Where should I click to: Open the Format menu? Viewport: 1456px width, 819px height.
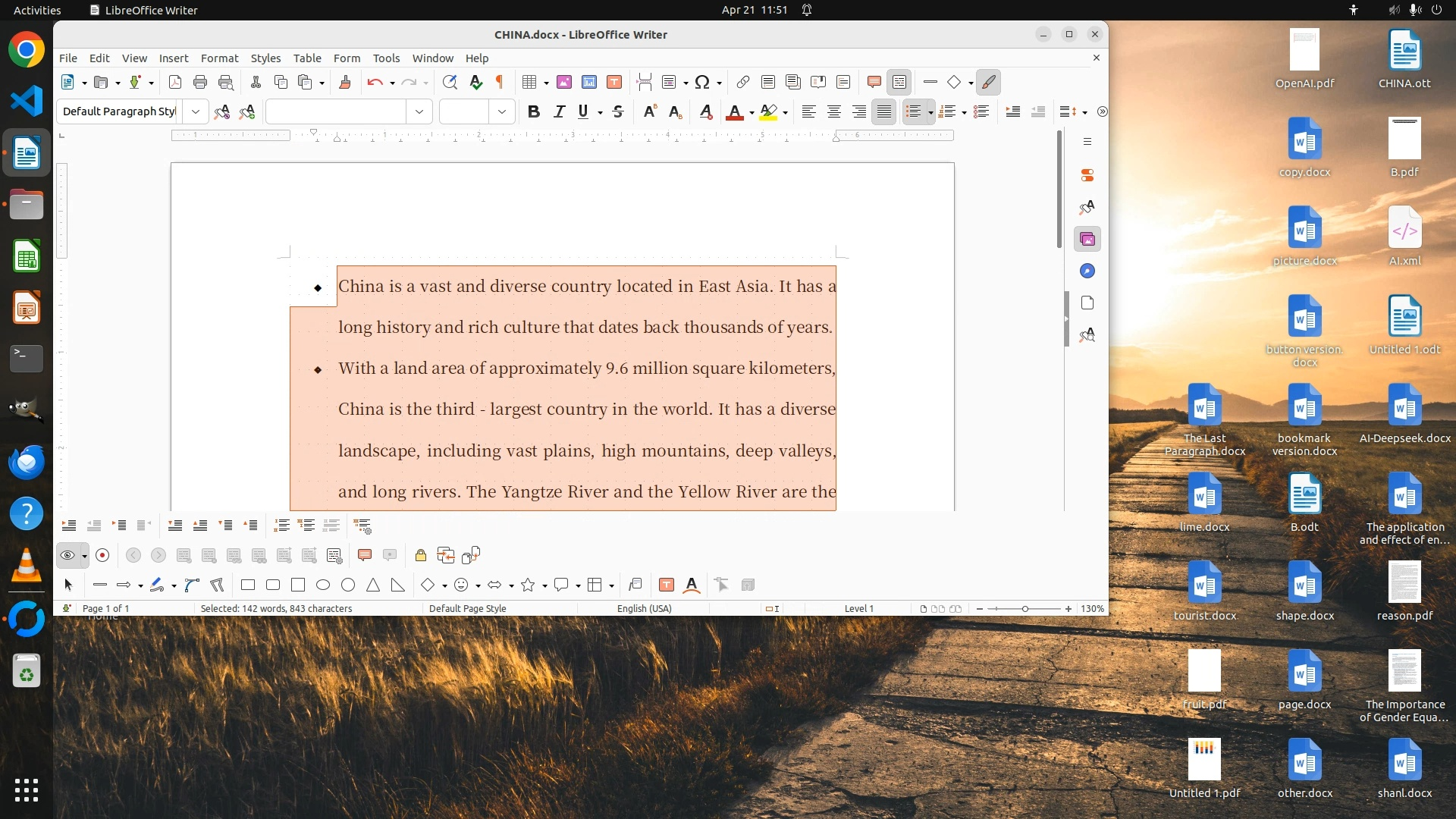click(219, 58)
